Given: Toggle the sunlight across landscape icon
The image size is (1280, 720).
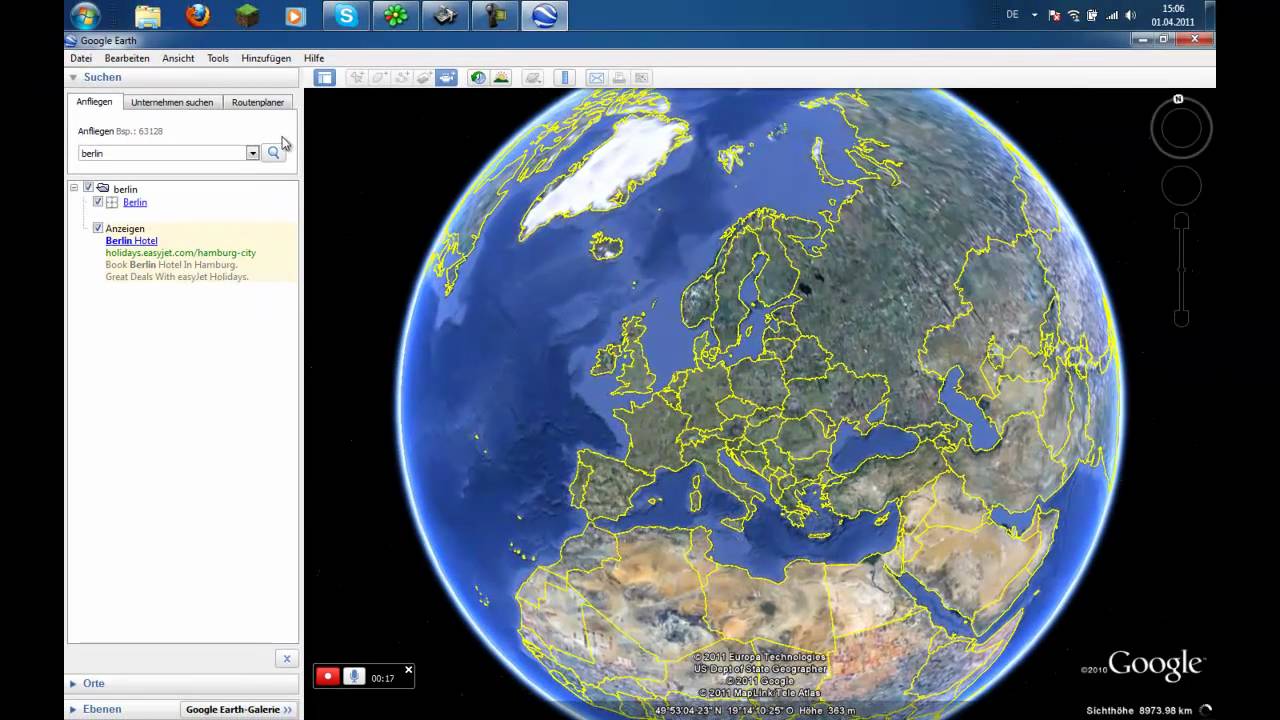Looking at the screenshot, I should tap(501, 77).
